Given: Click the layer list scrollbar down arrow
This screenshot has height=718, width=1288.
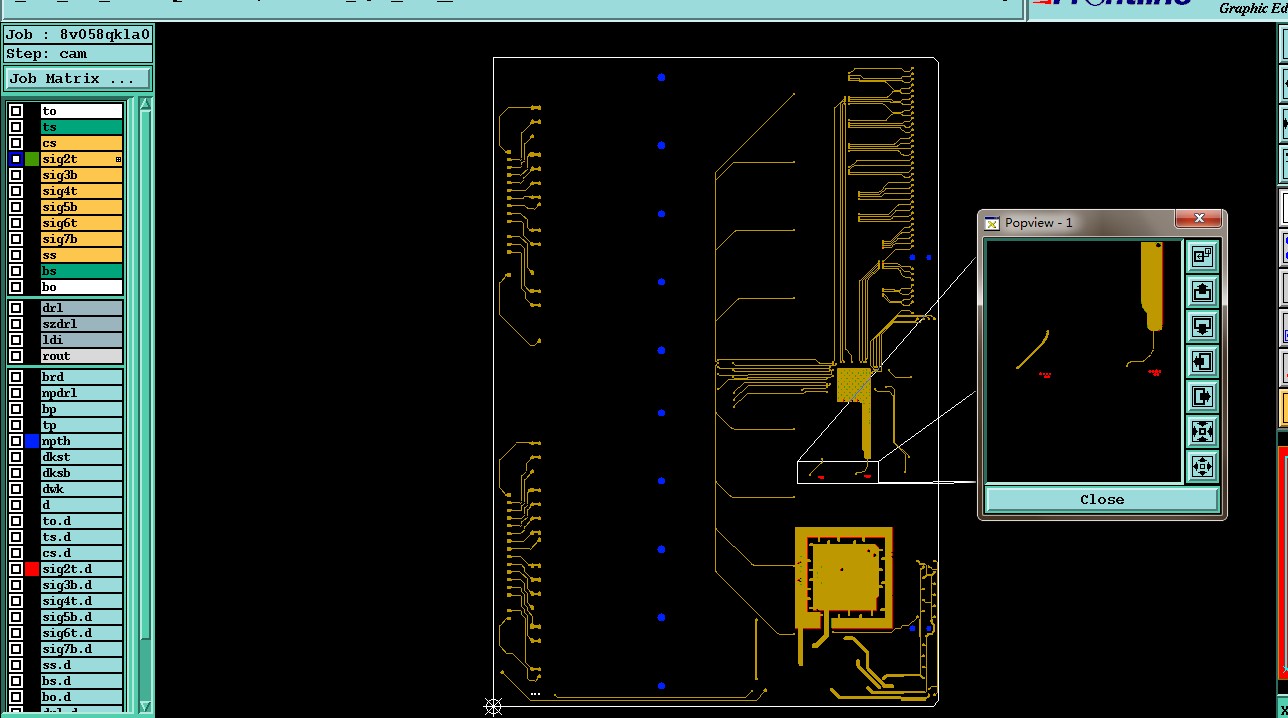Looking at the screenshot, I should pyautogui.click(x=146, y=706).
